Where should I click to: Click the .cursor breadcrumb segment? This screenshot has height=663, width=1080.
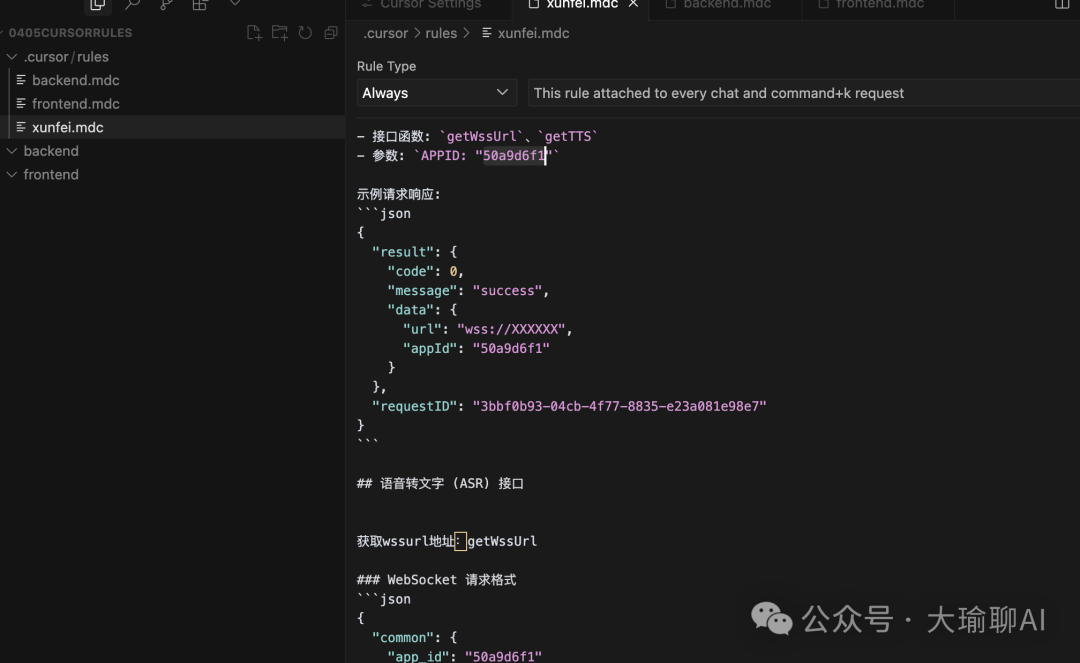[x=386, y=33]
